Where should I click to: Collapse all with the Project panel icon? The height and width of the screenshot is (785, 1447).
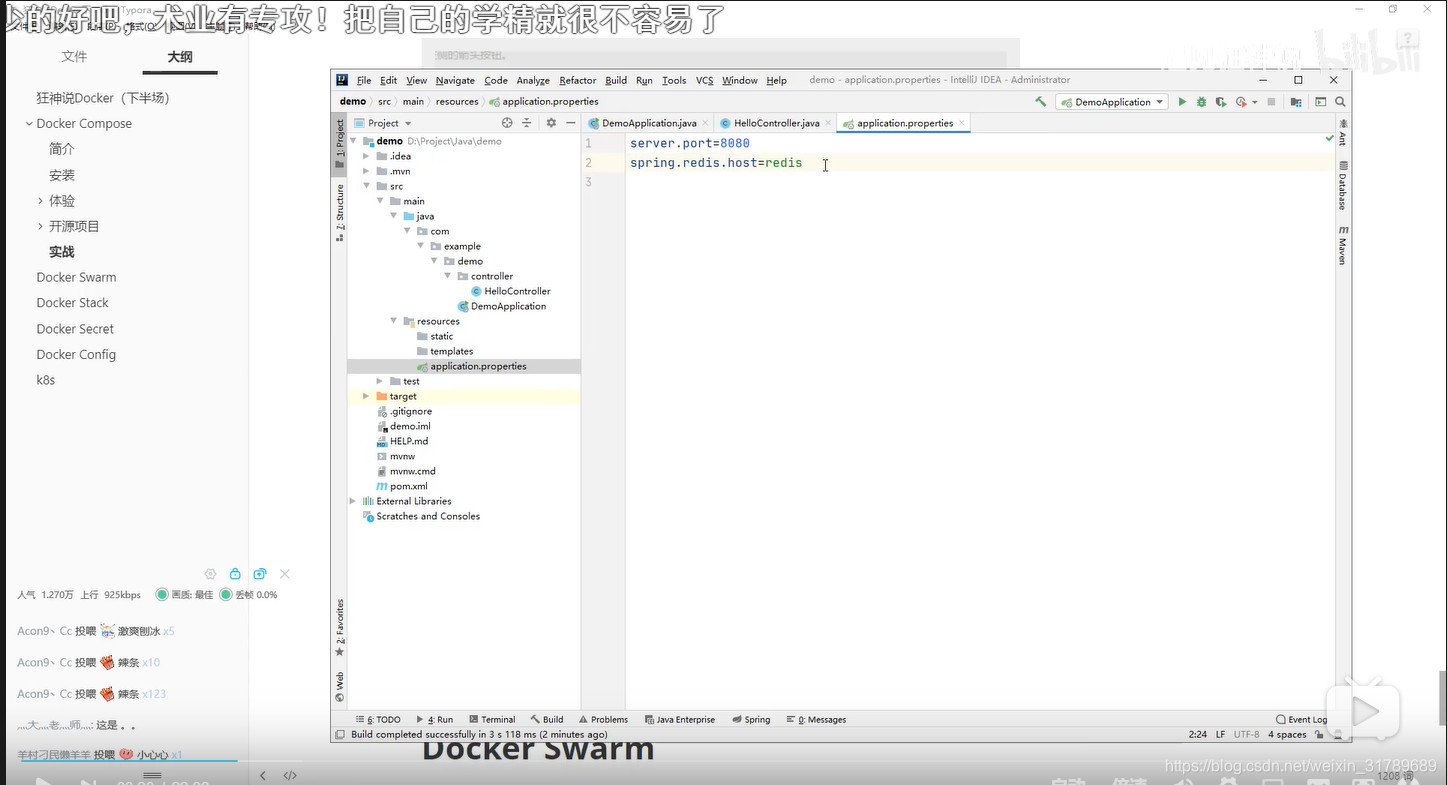tap(527, 123)
